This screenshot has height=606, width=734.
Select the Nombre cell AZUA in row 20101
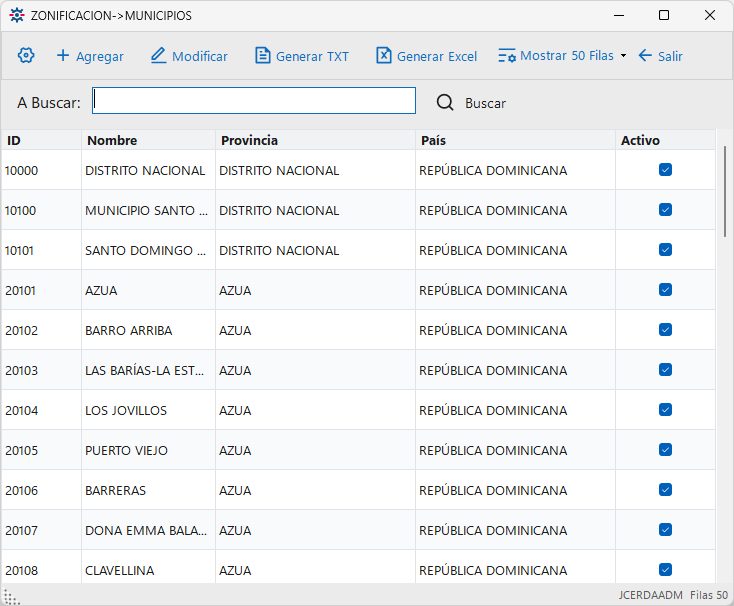pos(148,290)
